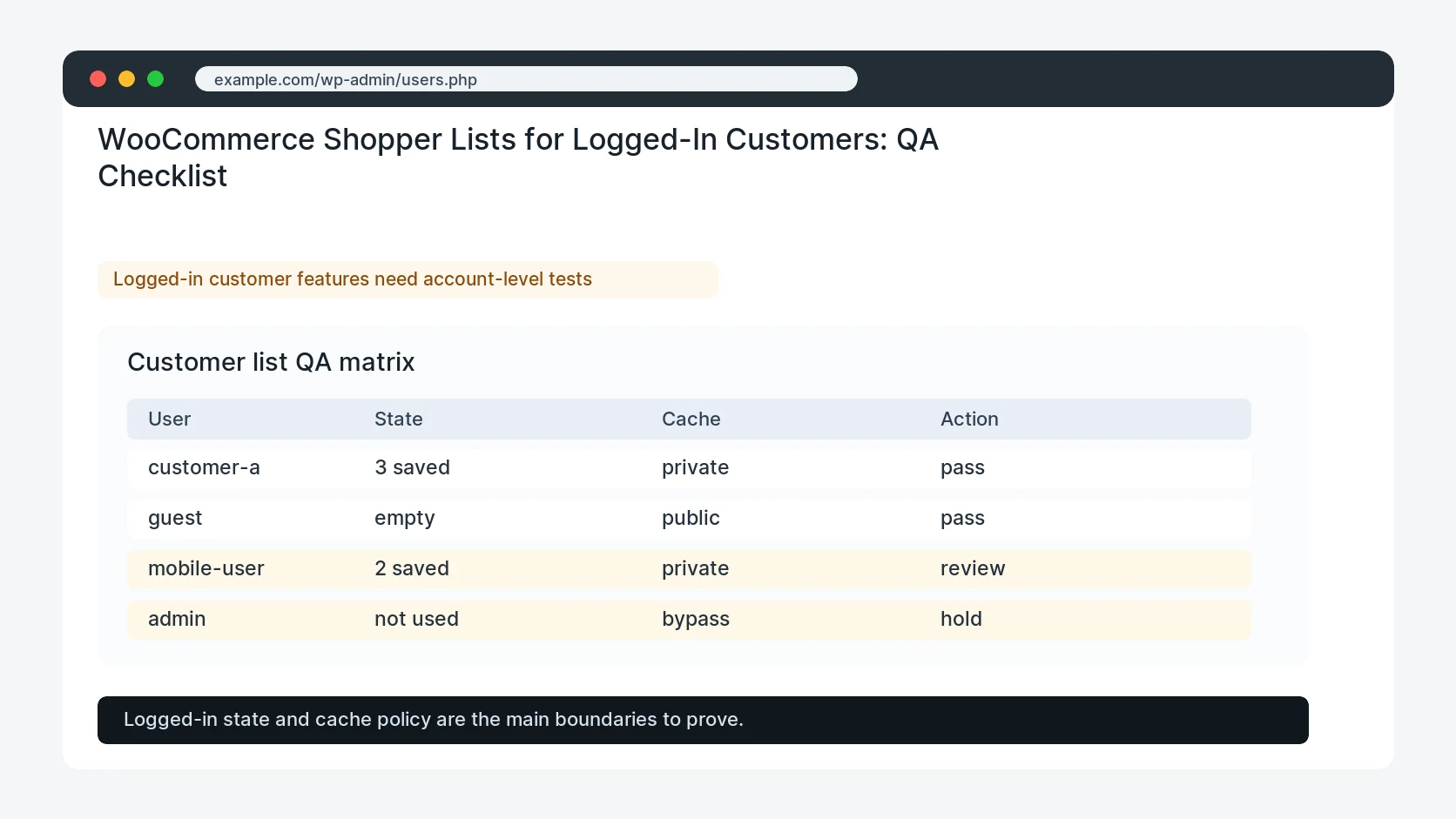Click the 'hold' action cell

961,620
